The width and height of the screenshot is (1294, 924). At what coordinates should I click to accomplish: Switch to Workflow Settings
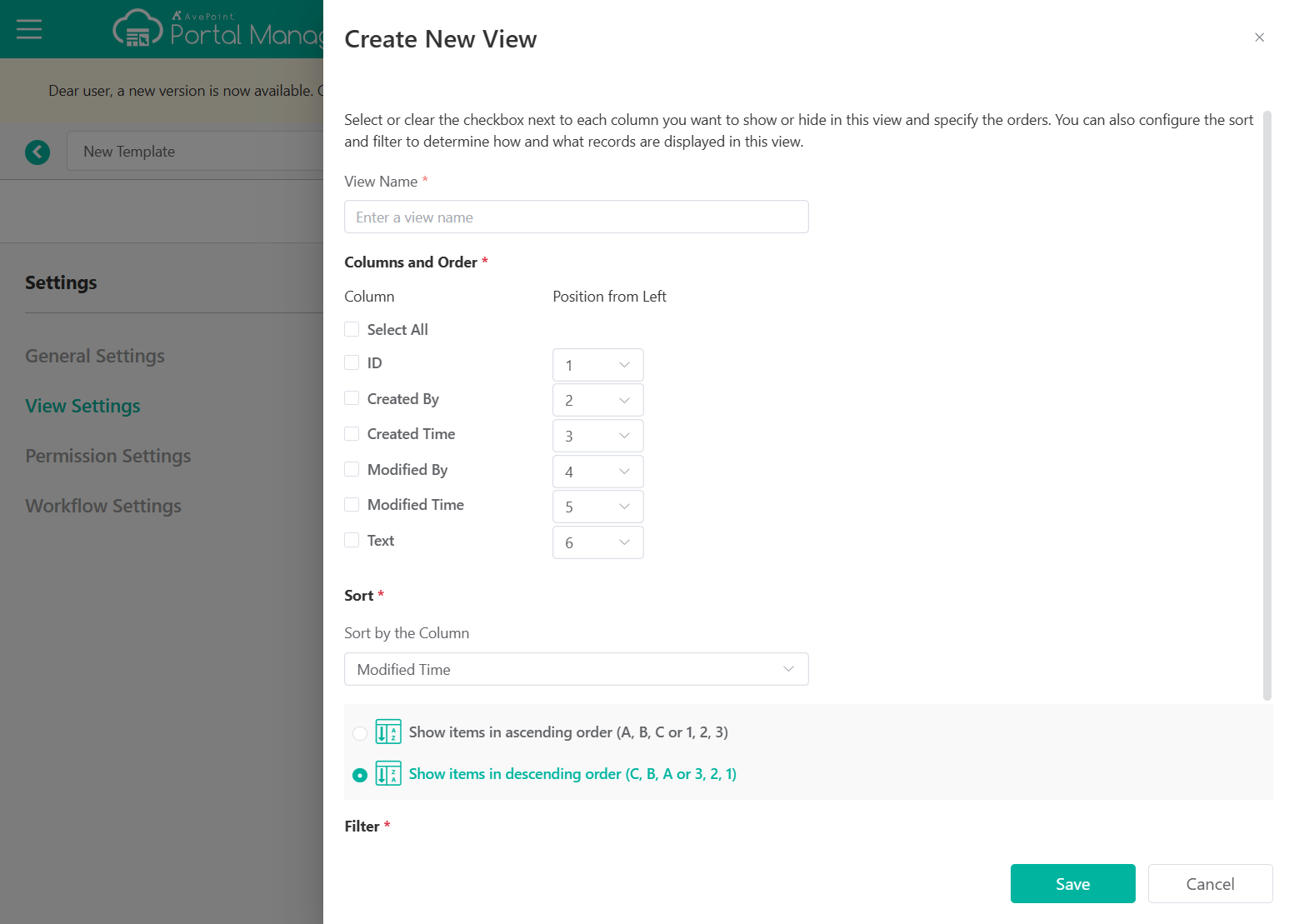[x=103, y=506]
